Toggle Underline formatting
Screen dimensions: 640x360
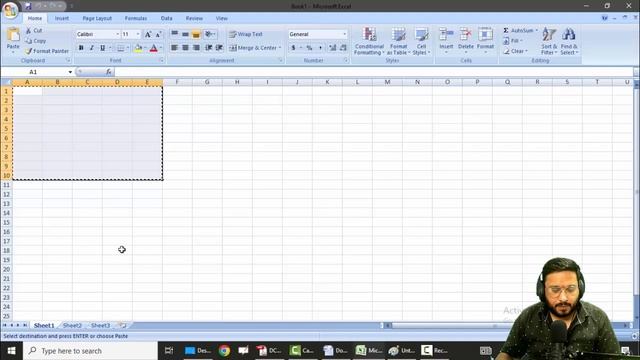point(102,48)
